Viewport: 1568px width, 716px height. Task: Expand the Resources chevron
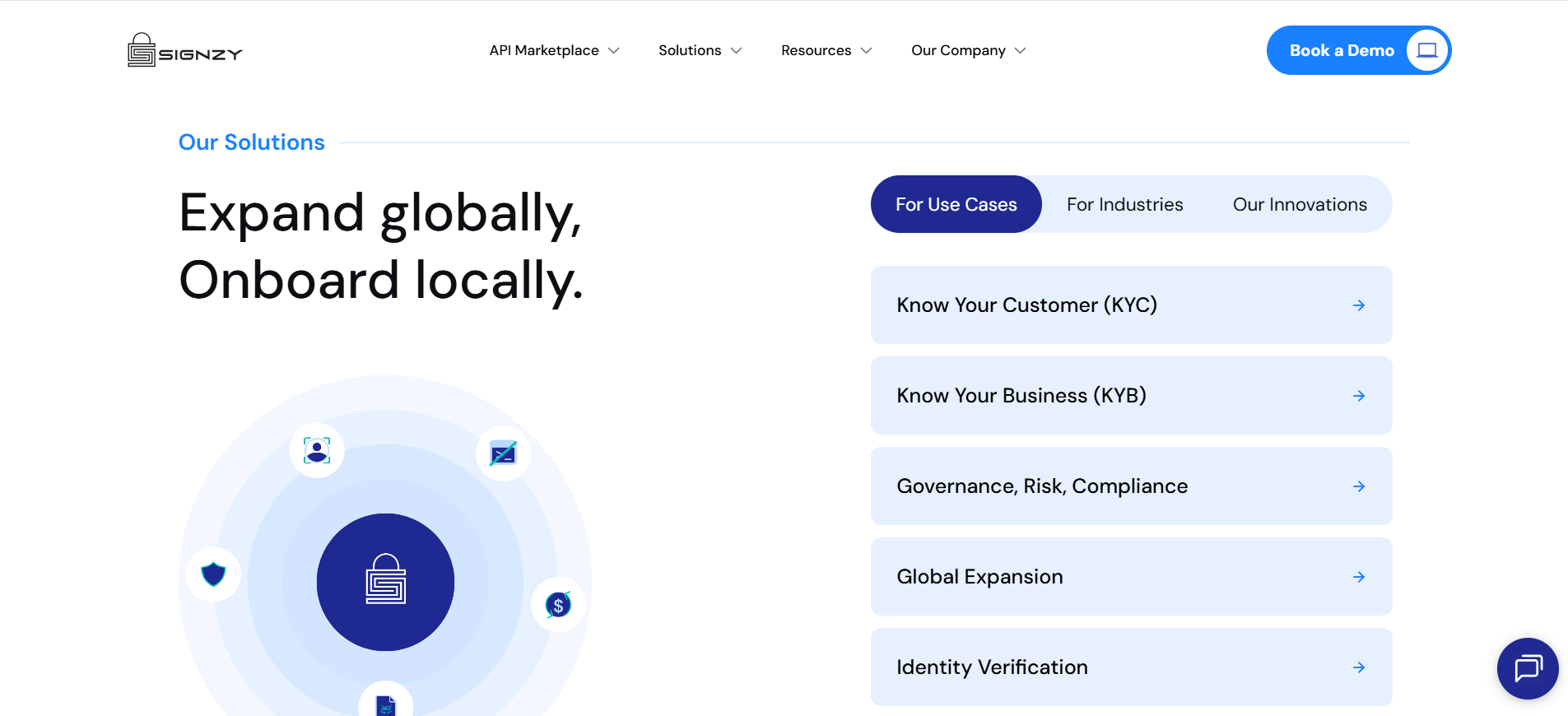point(866,51)
